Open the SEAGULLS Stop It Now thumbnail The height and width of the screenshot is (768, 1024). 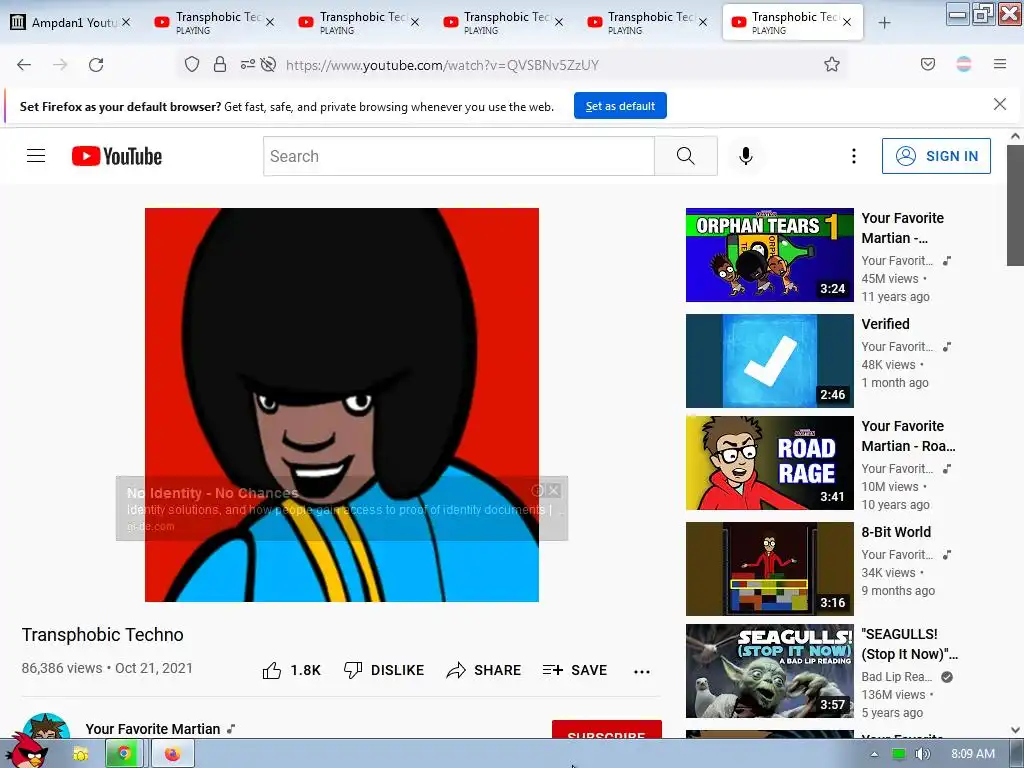pos(769,671)
